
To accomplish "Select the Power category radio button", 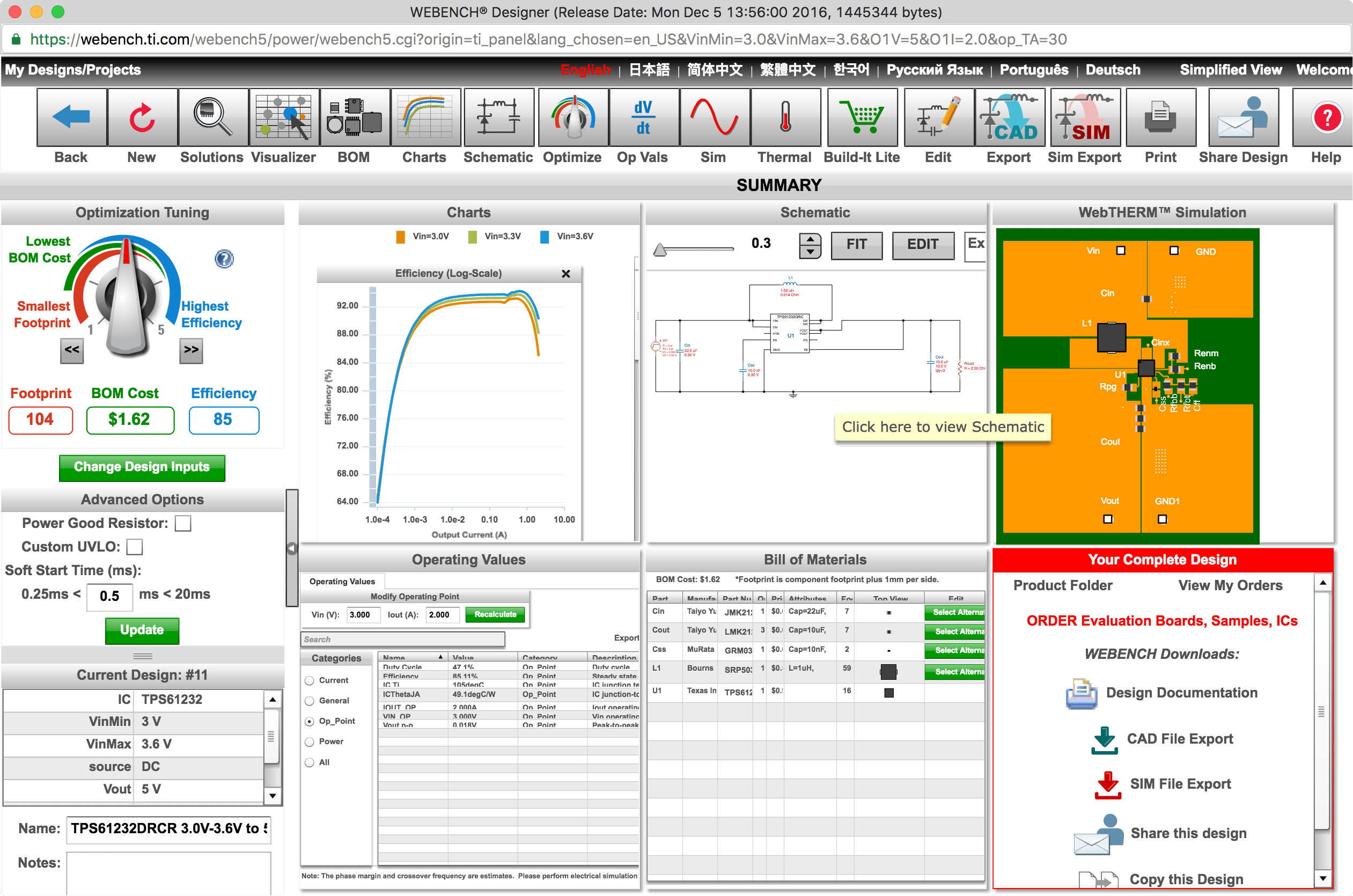I will 309,741.
